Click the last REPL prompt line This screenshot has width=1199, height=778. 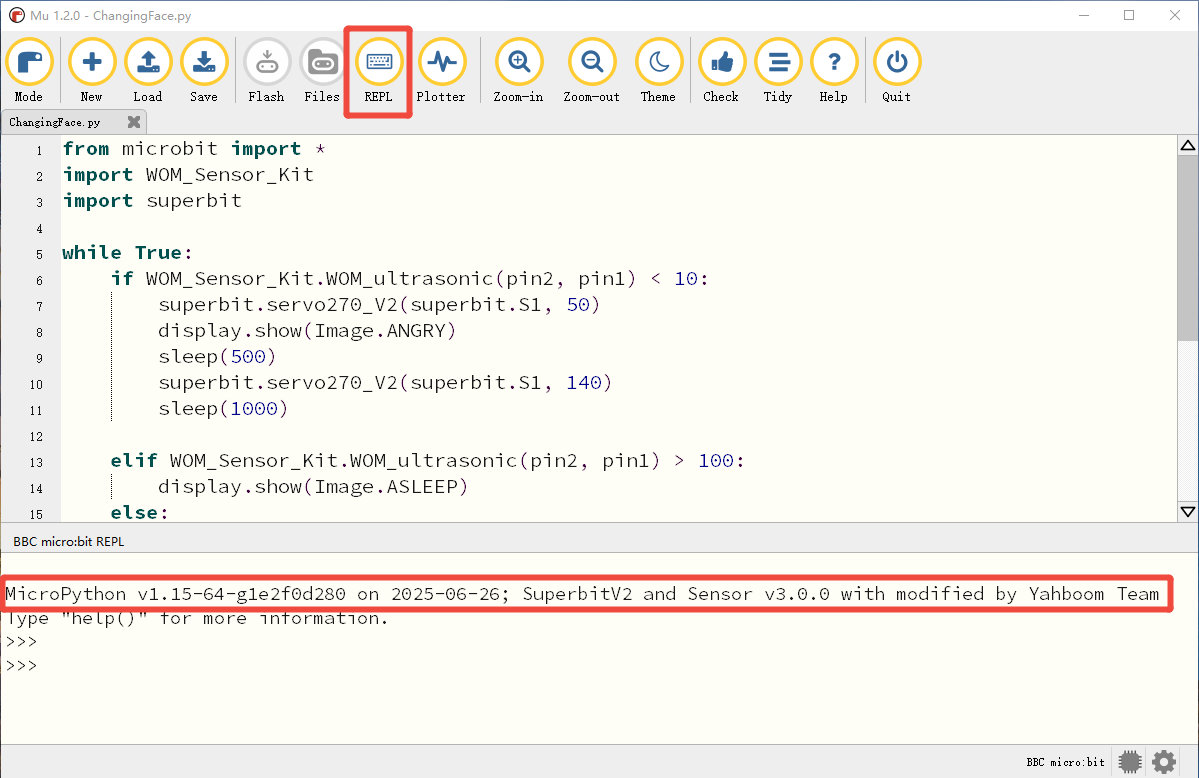point(21,666)
